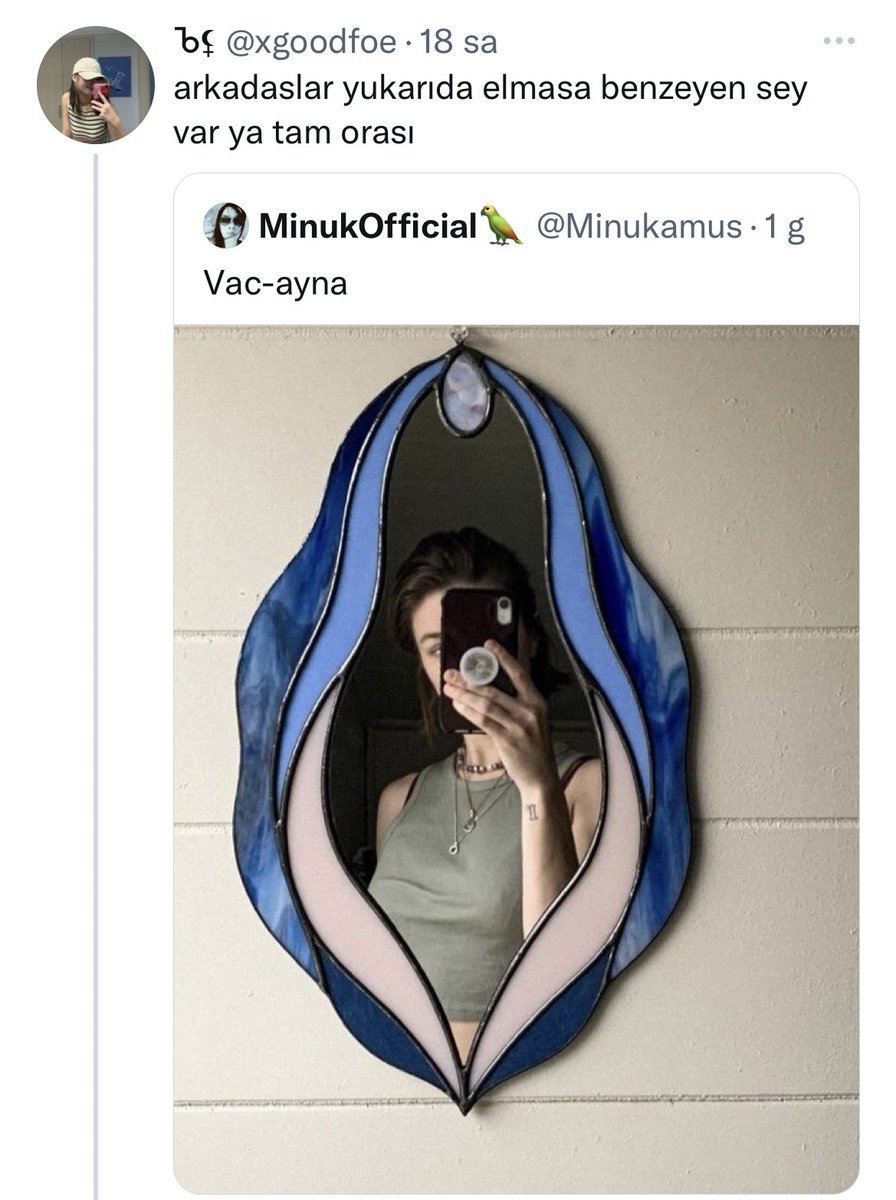Image resolution: width=896 pixels, height=1200 pixels.
Task: Open the three-dot more options menu
Action: pos(838,42)
